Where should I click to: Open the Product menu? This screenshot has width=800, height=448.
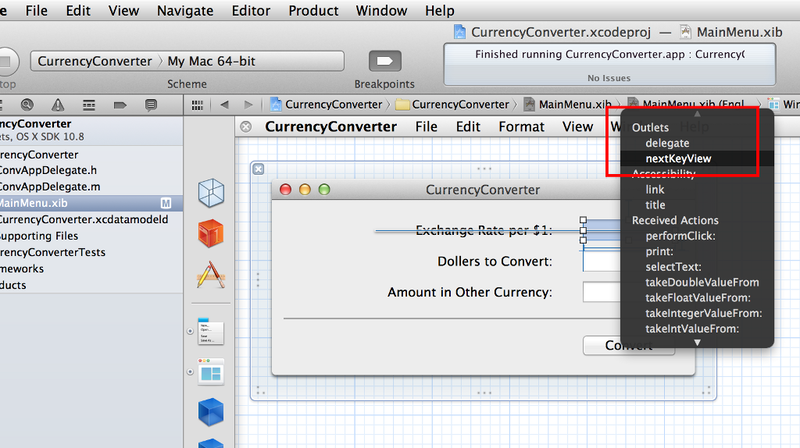click(313, 11)
